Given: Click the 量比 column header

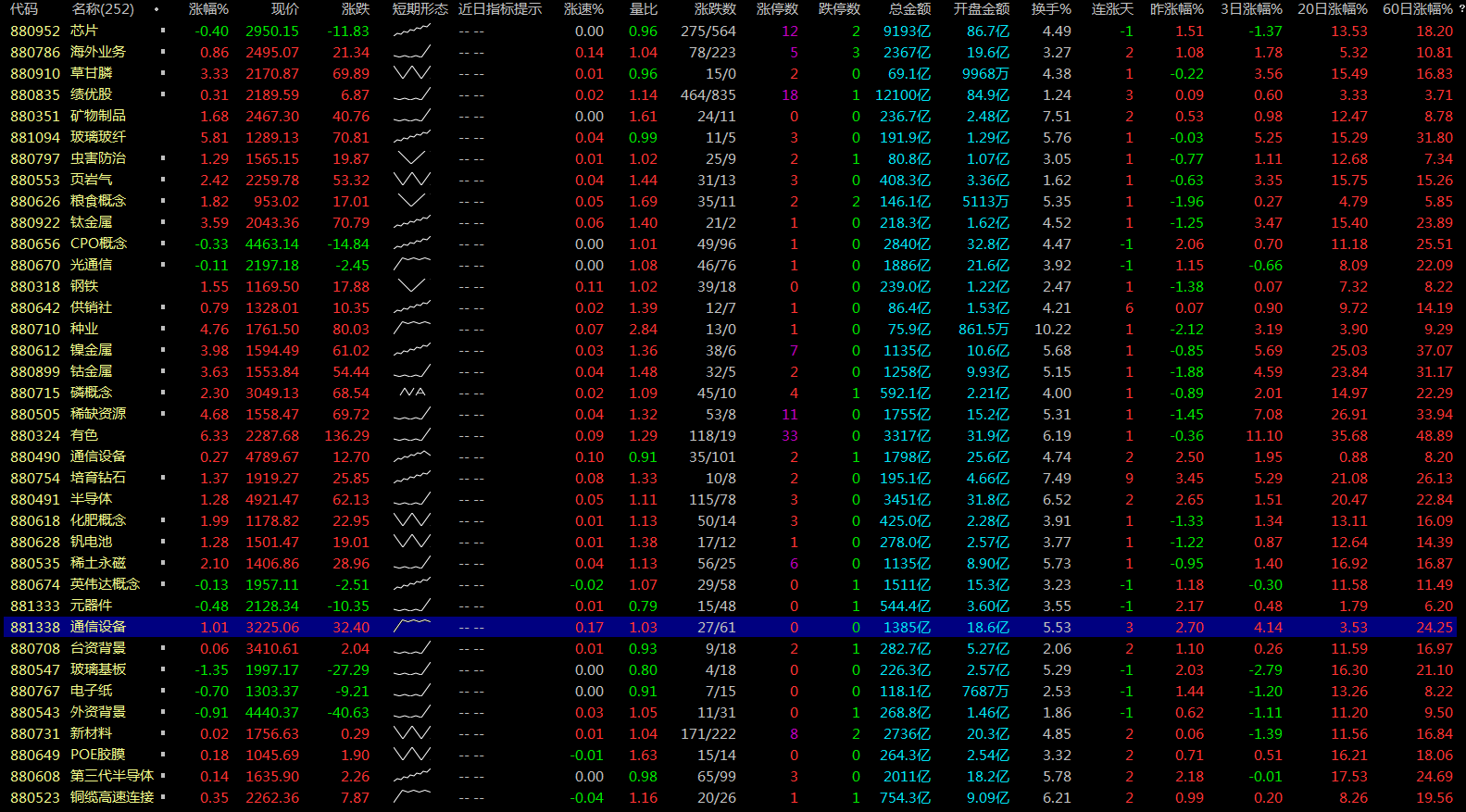Looking at the screenshot, I should click(643, 9).
